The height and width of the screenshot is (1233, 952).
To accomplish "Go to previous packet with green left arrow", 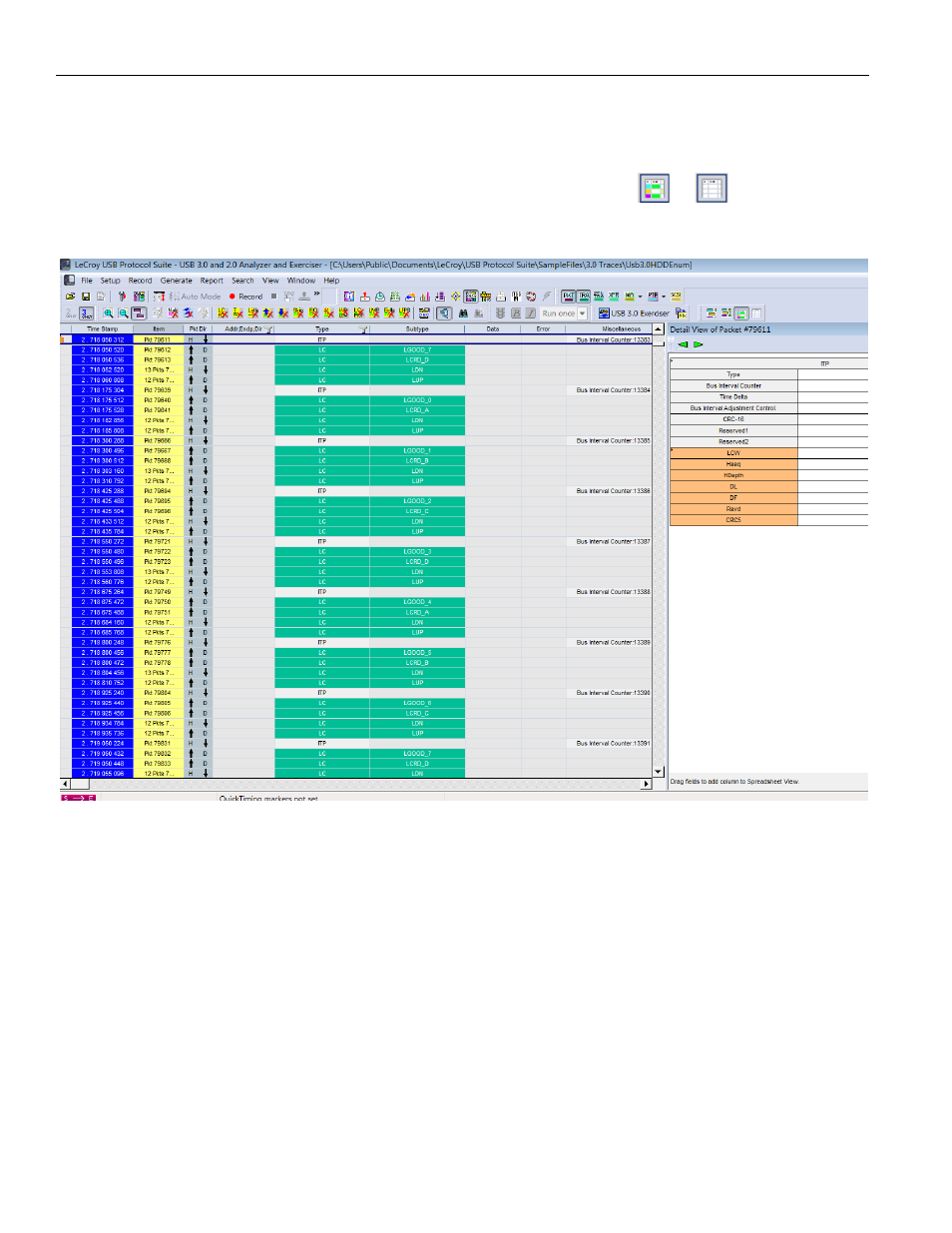I will click(684, 344).
